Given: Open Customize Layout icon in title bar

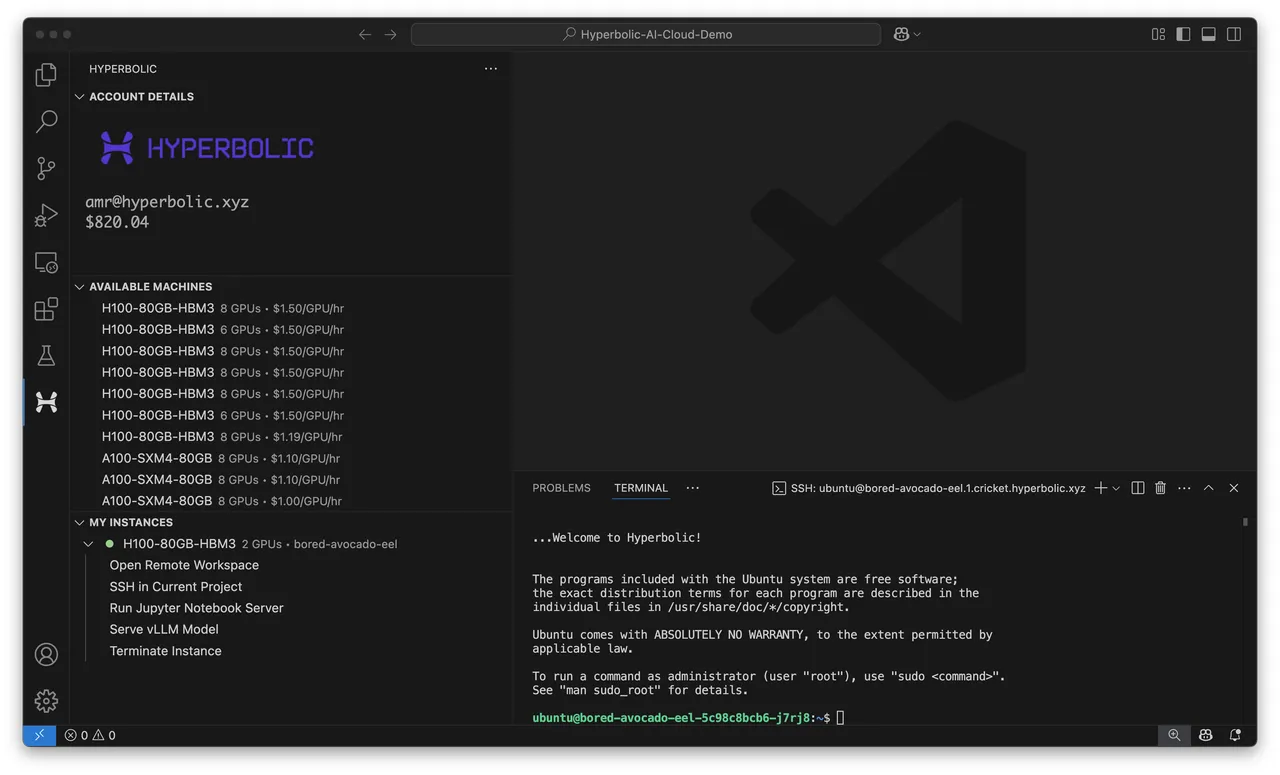Looking at the screenshot, I should (x=1158, y=34).
